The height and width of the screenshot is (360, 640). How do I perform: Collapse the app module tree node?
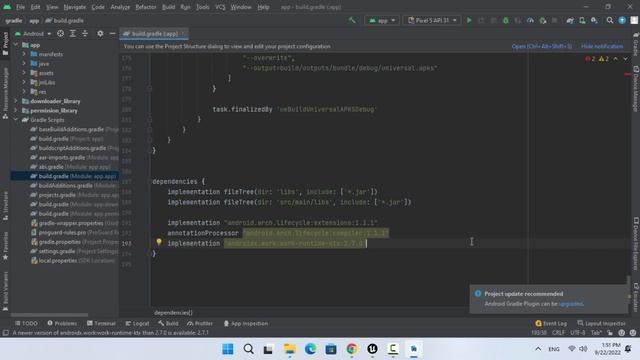(x=16, y=44)
